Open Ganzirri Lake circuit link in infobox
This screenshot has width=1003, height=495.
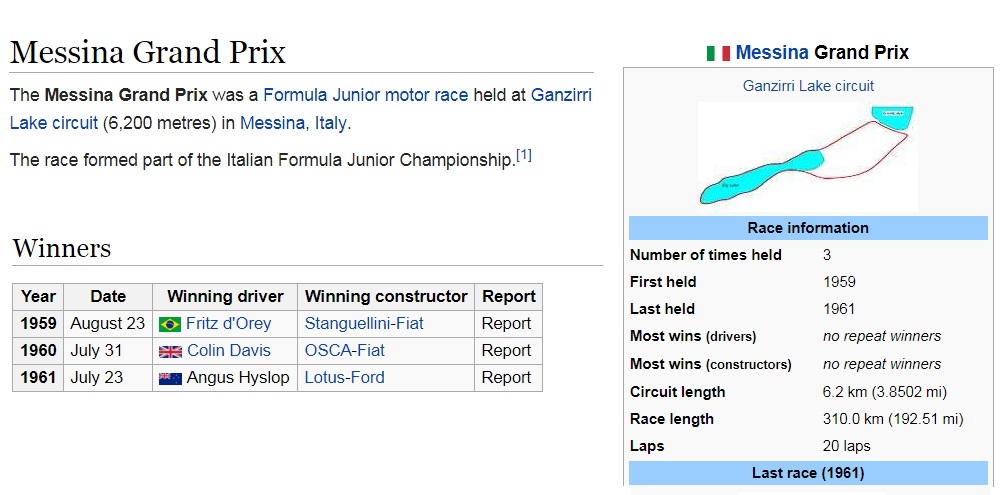(x=808, y=86)
